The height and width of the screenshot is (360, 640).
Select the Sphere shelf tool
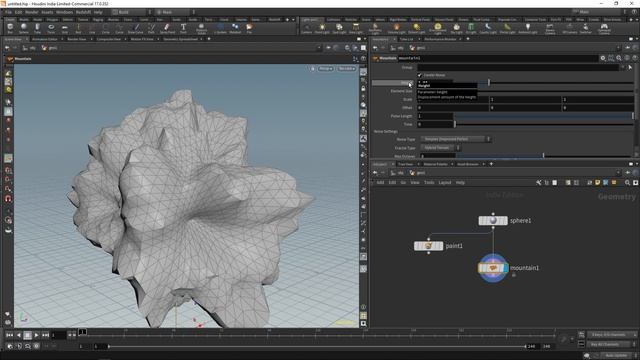[x=24, y=29]
